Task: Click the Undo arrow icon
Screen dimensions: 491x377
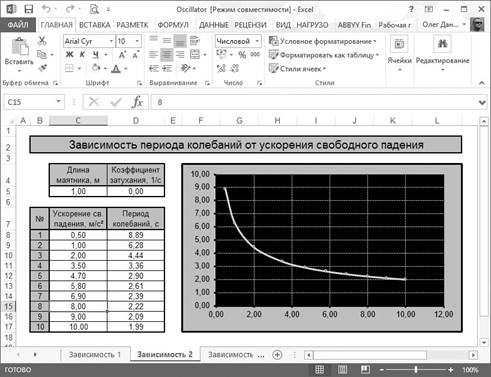Action: point(46,9)
